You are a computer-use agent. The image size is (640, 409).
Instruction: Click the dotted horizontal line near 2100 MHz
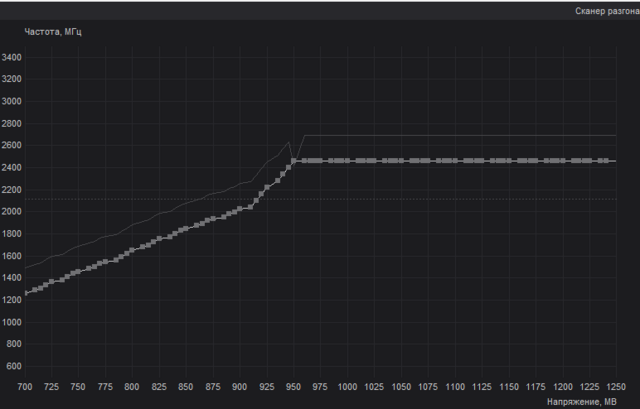click(x=400, y=198)
